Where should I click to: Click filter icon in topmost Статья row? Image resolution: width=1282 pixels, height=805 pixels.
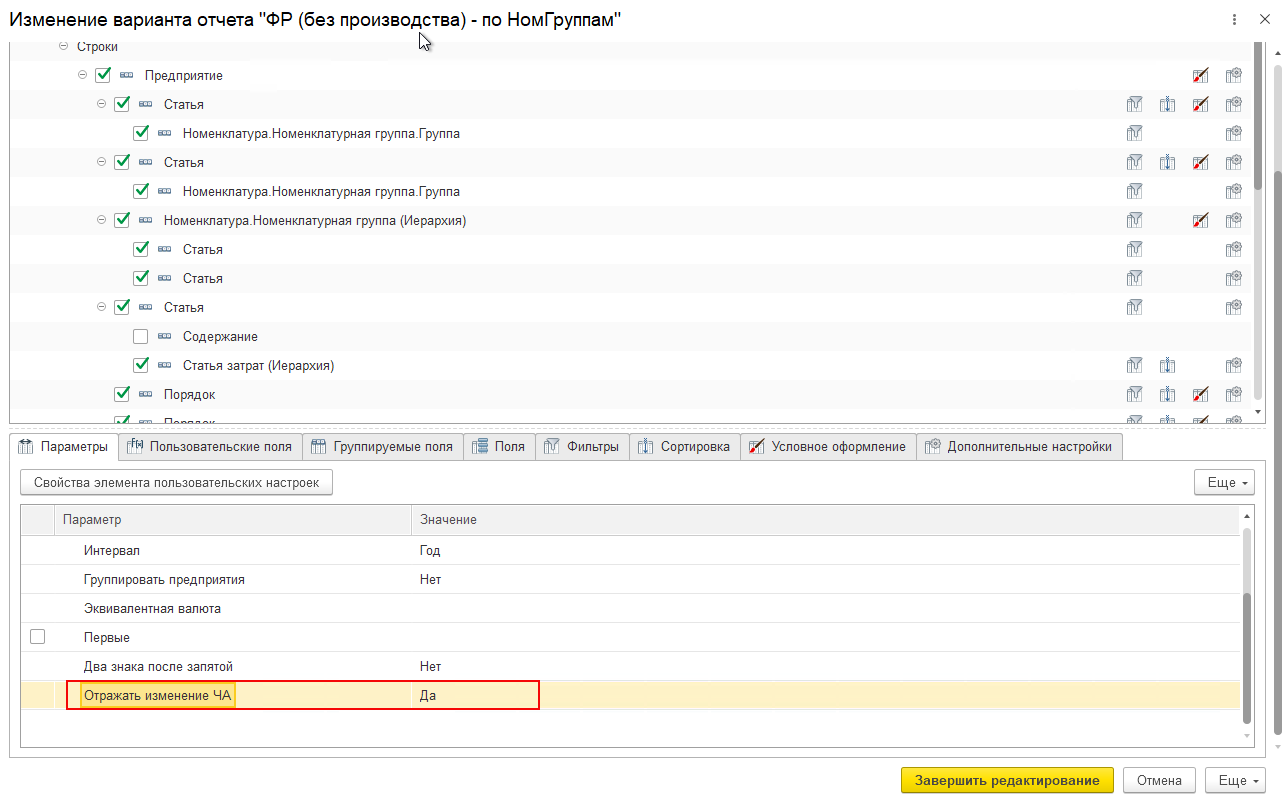pos(1135,104)
